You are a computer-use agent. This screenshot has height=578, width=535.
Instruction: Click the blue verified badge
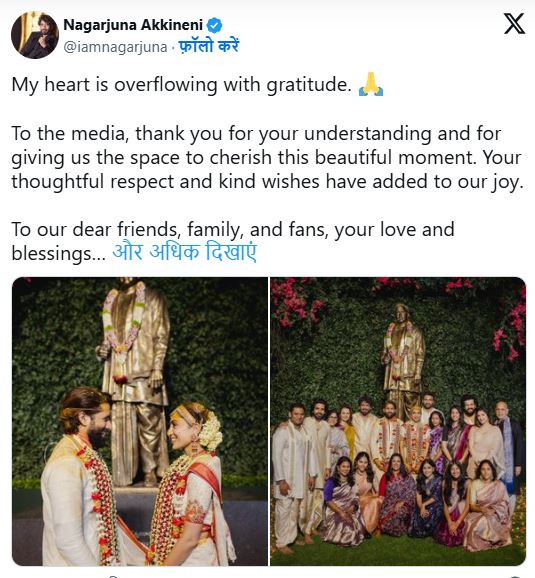click(x=214, y=25)
